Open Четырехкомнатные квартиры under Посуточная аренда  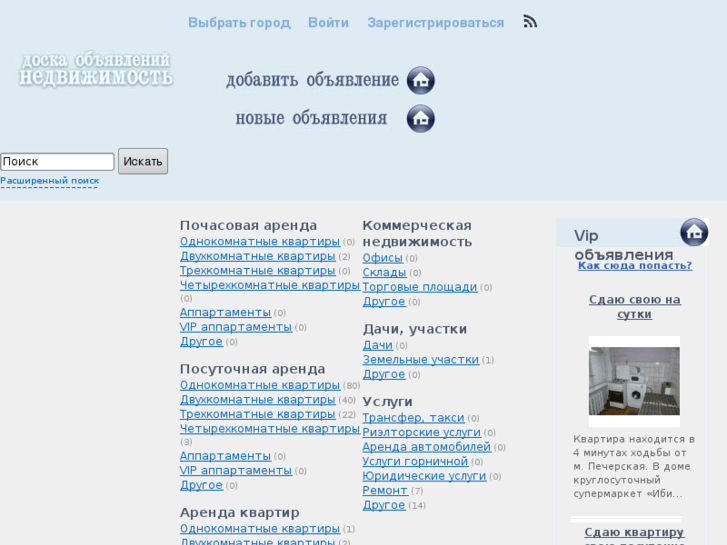point(270,429)
